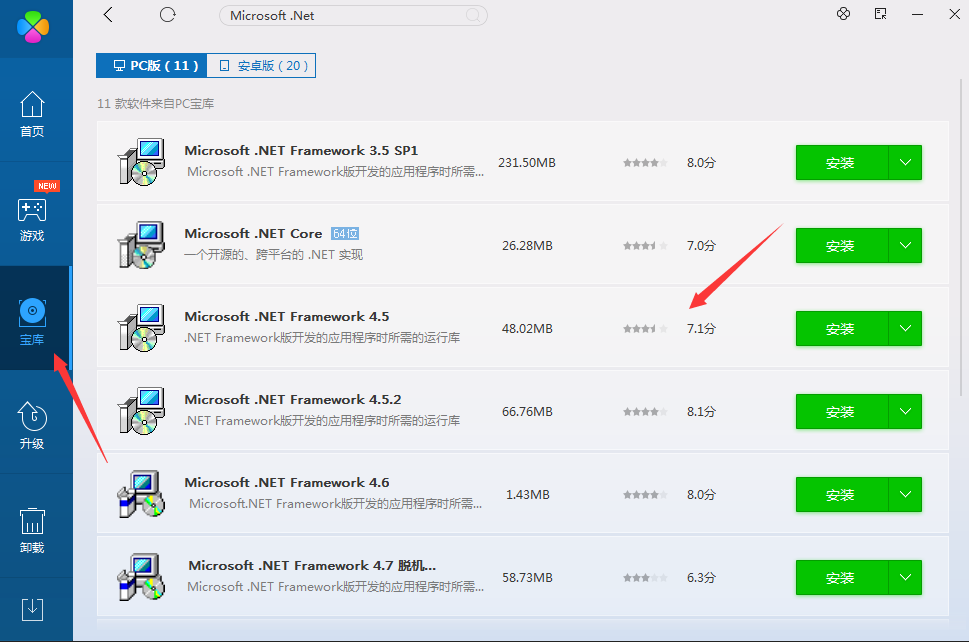969x642 pixels.
Task: Open Microsoft .NET Framework 4.7 脱机 title
Action: (x=312, y=565)
